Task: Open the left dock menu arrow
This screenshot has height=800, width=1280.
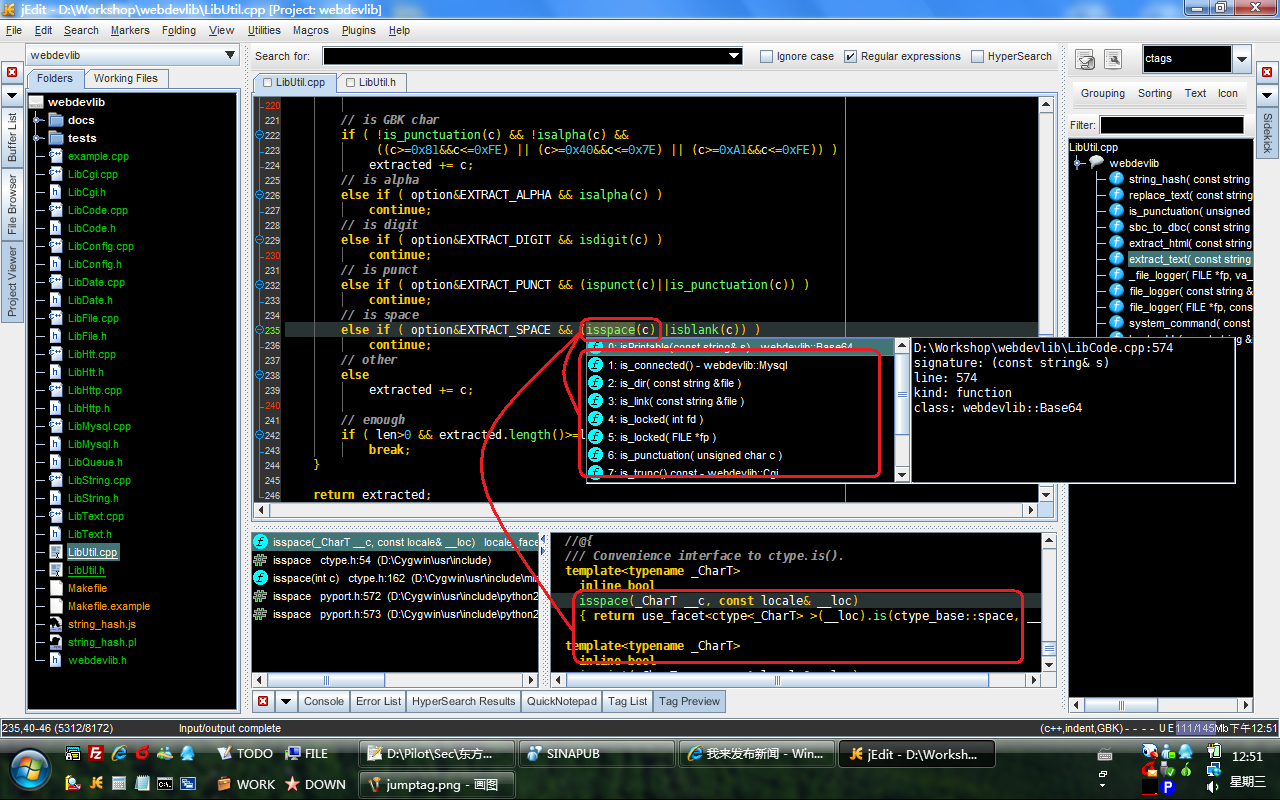Action: tap(12, 95)
